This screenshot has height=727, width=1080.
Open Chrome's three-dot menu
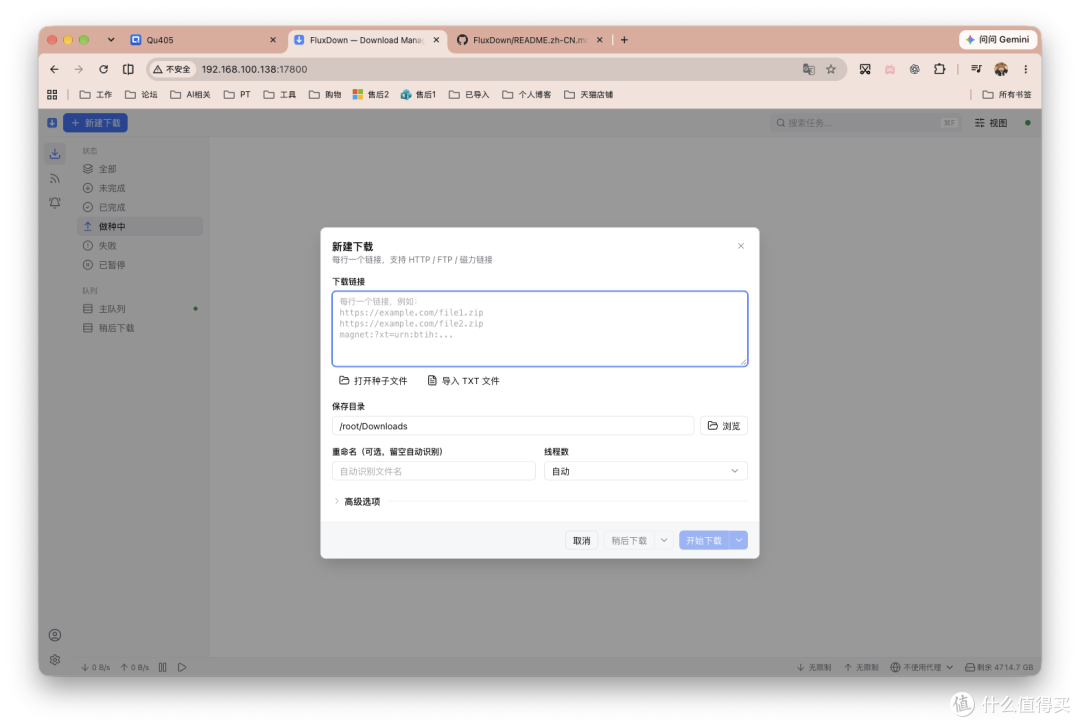click(x=1026, y=69)
